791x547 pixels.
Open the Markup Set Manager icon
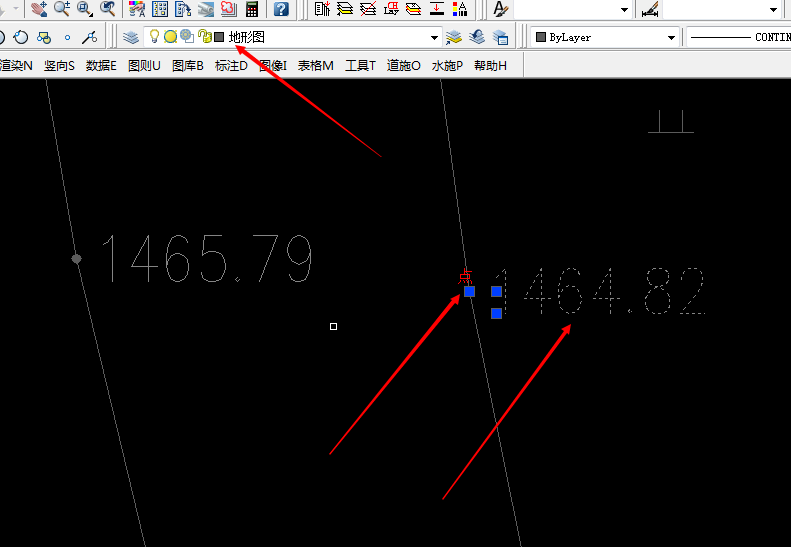229,9
